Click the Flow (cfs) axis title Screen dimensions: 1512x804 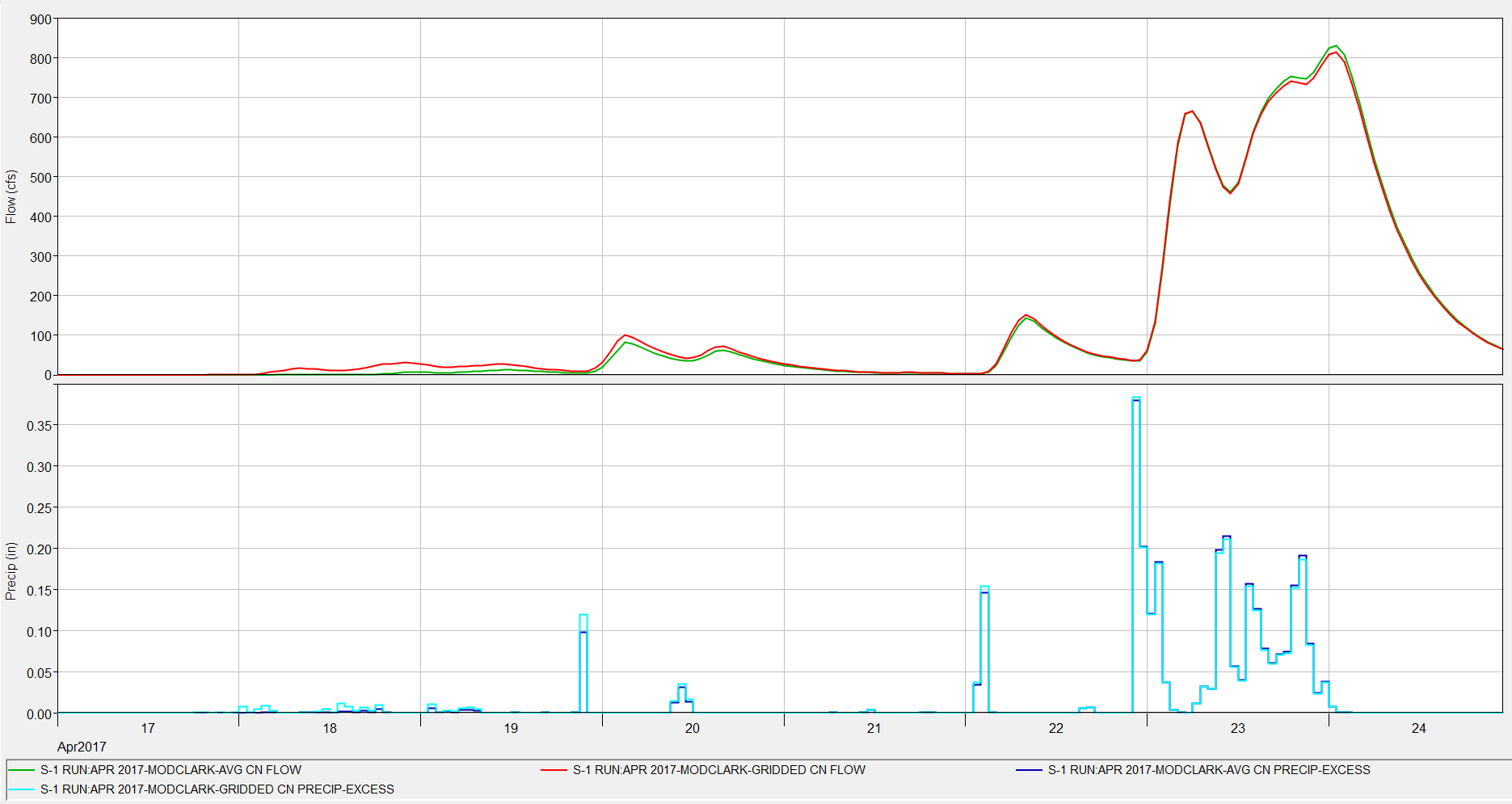click(11, 196)
